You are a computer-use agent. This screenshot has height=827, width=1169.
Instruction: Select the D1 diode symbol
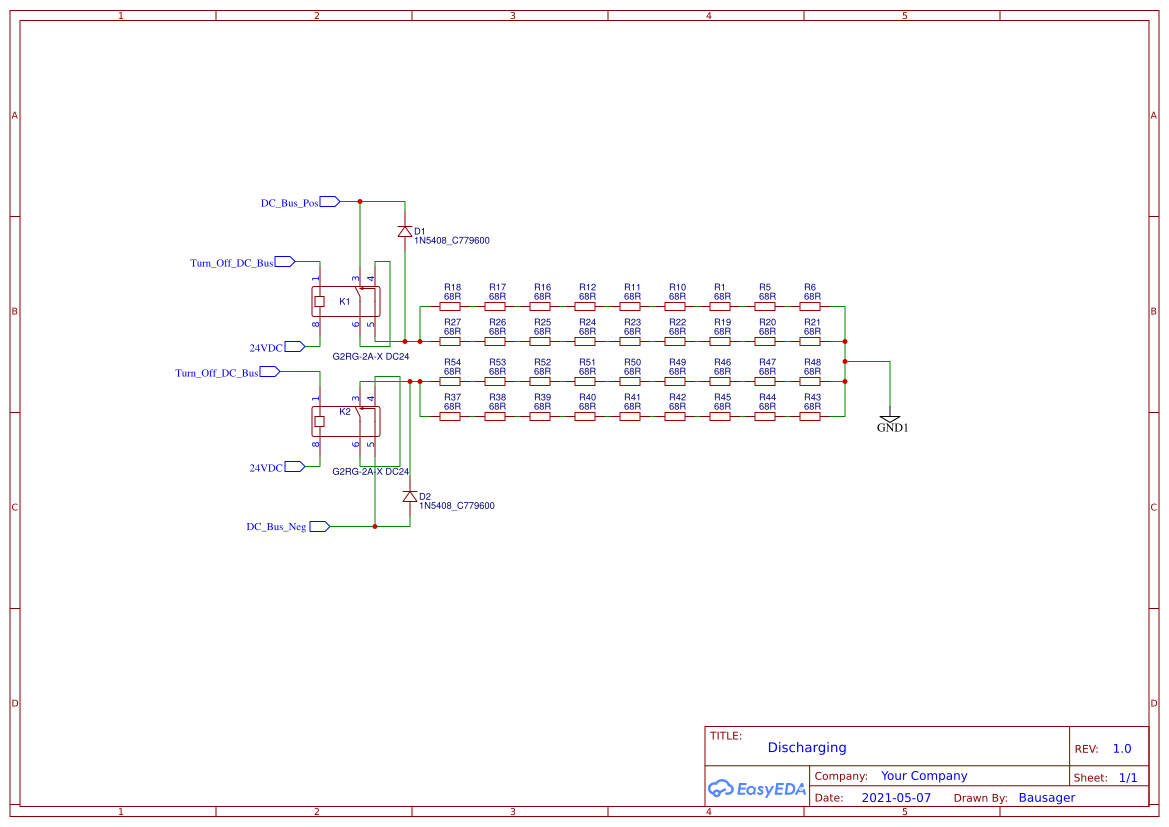coord(404,231)
